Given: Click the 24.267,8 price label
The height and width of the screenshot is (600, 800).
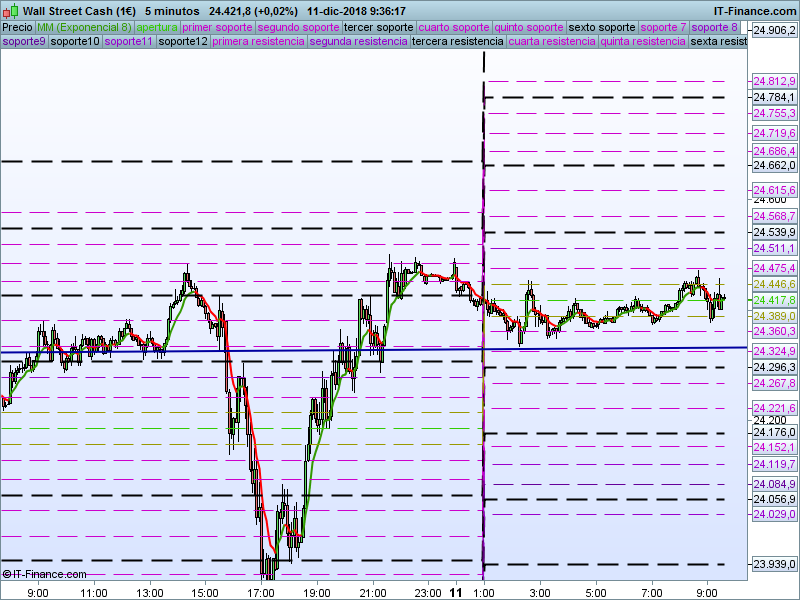Looking at the screenshot, I should pyautogui.click(x=774, y=383).
